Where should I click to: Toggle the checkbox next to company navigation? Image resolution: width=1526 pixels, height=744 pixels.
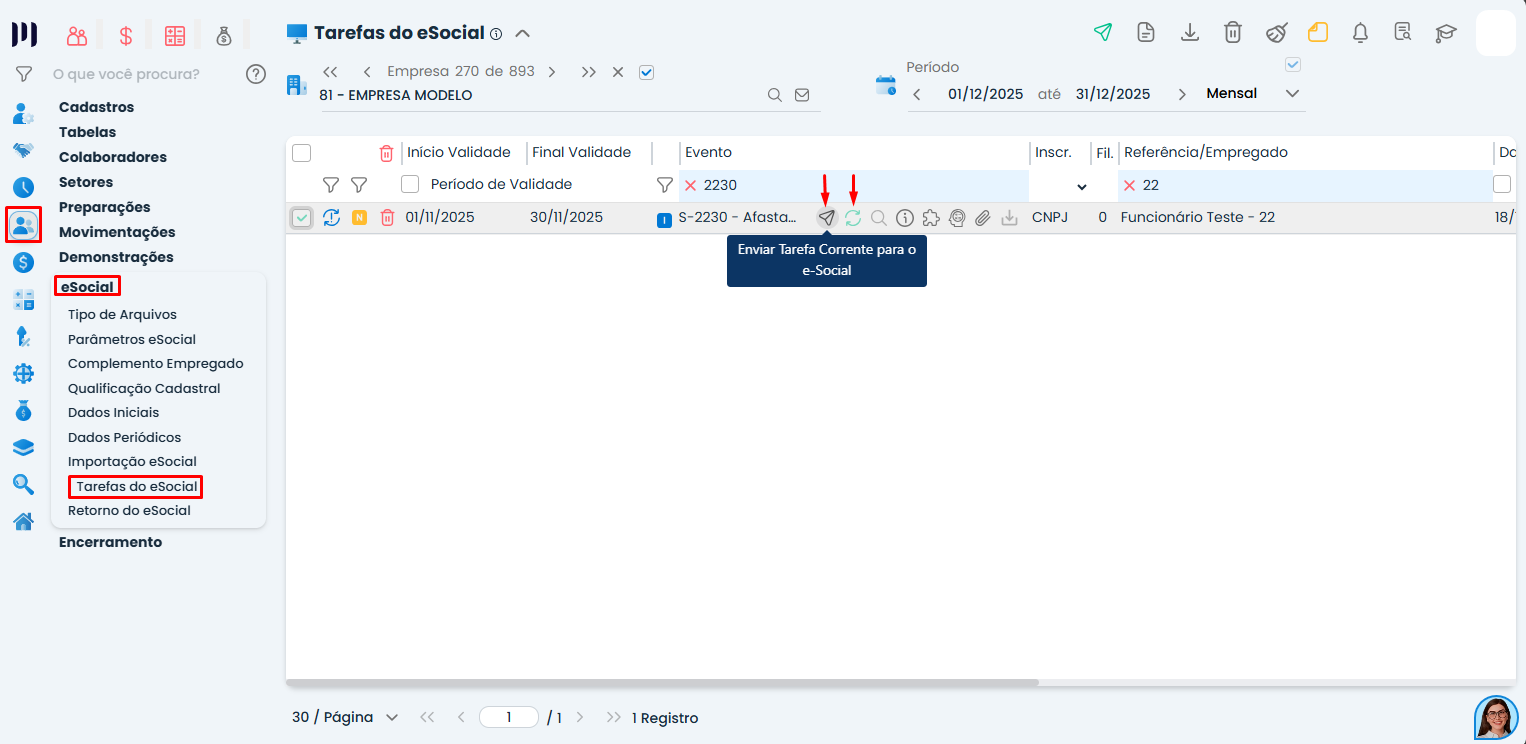[646, 72]
